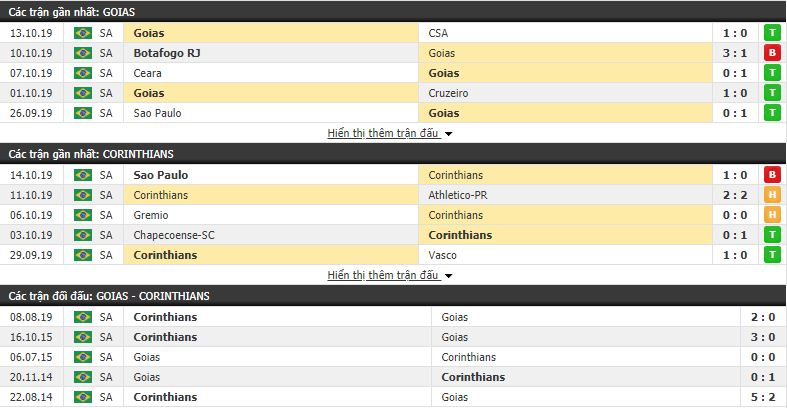Expand more Goias matches via arrow
787x408 pixels.
click(449, 134)
